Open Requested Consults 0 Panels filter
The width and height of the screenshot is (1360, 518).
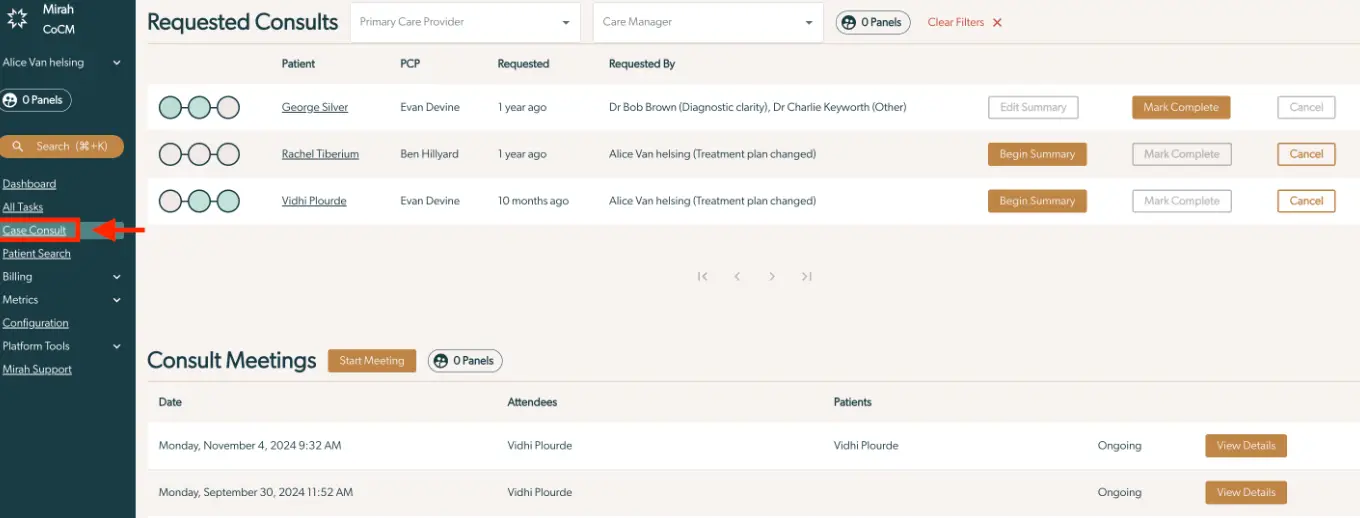tap(873, 22)
